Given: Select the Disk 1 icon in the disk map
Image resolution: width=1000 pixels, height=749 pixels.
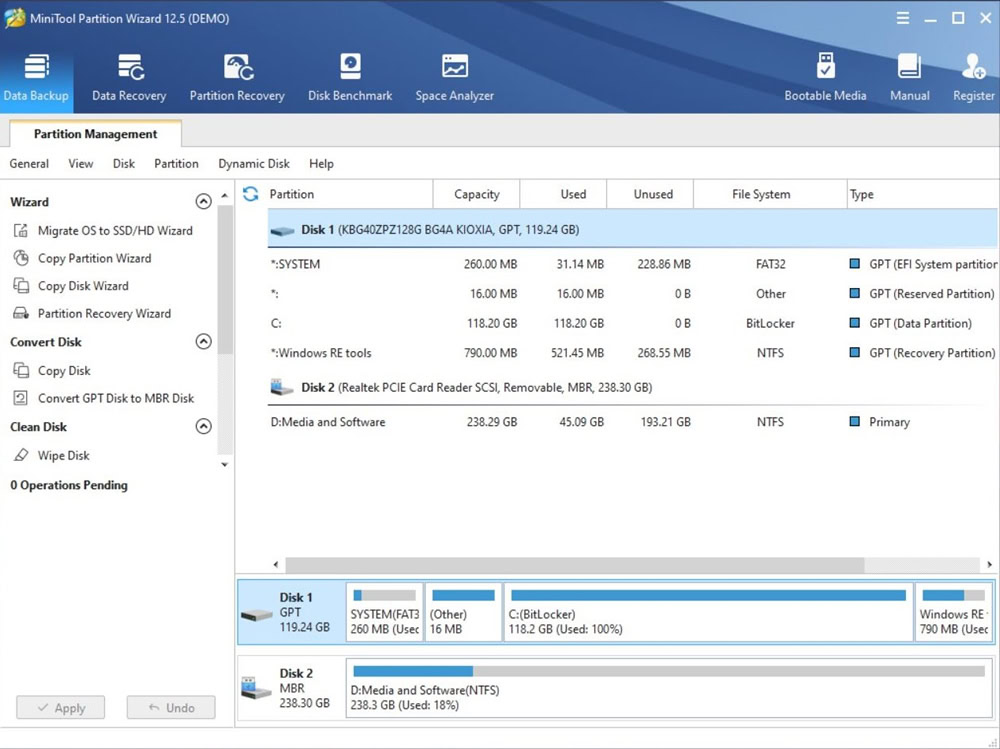Looking at the screenshot, I should click(257, 614).
